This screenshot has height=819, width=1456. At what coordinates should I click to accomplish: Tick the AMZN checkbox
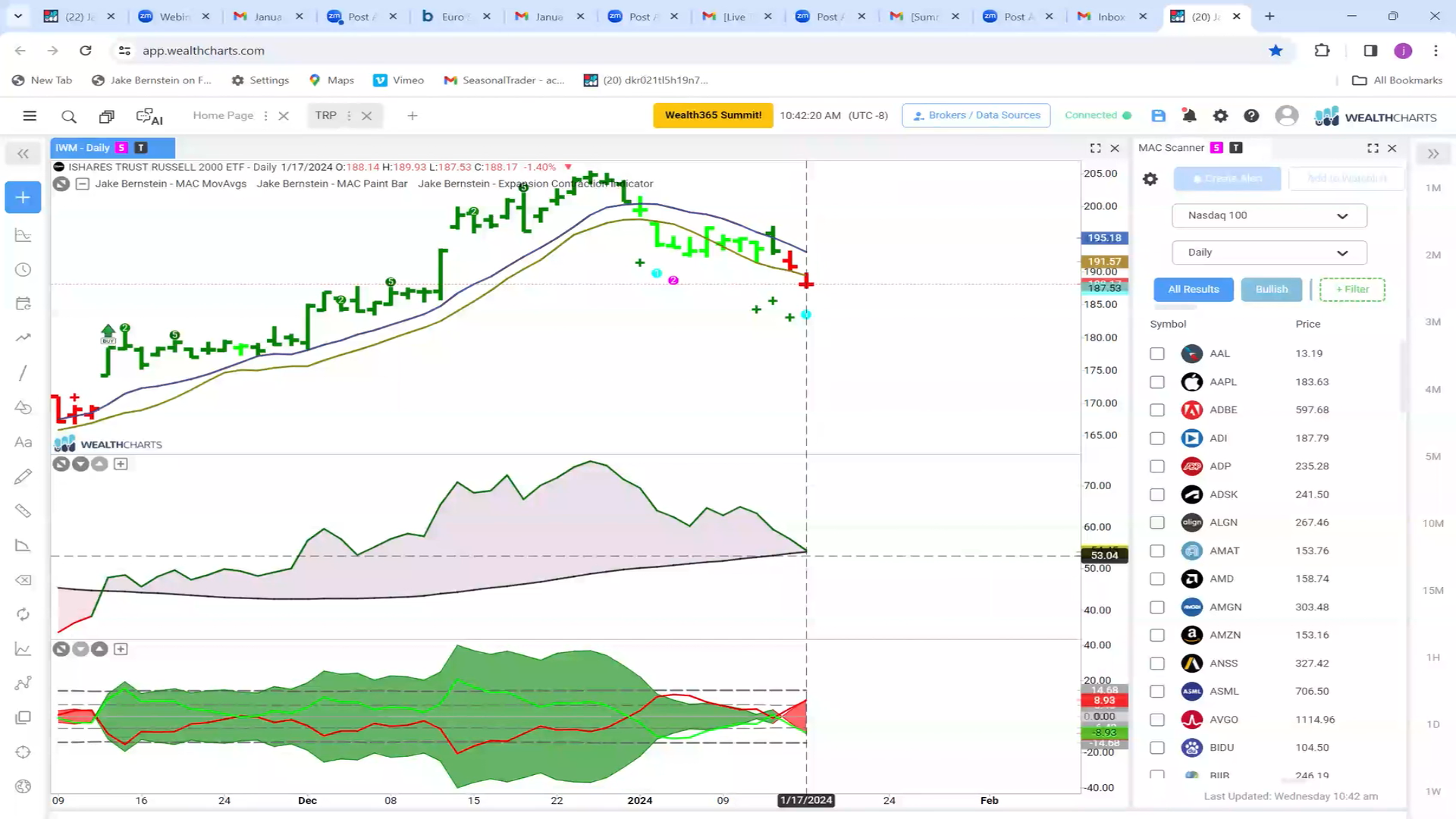coord(1157,635)
